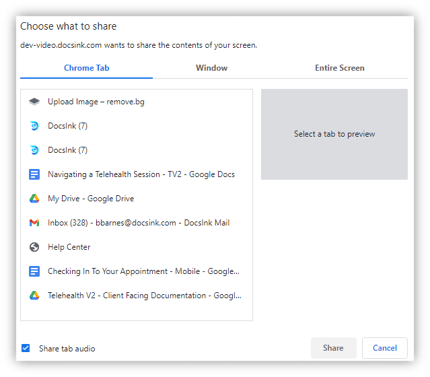Click the Google Drive icon beside My Drive
Viewport: 430px width, 377px height.
pyautogui.click(x=34, y=199)
